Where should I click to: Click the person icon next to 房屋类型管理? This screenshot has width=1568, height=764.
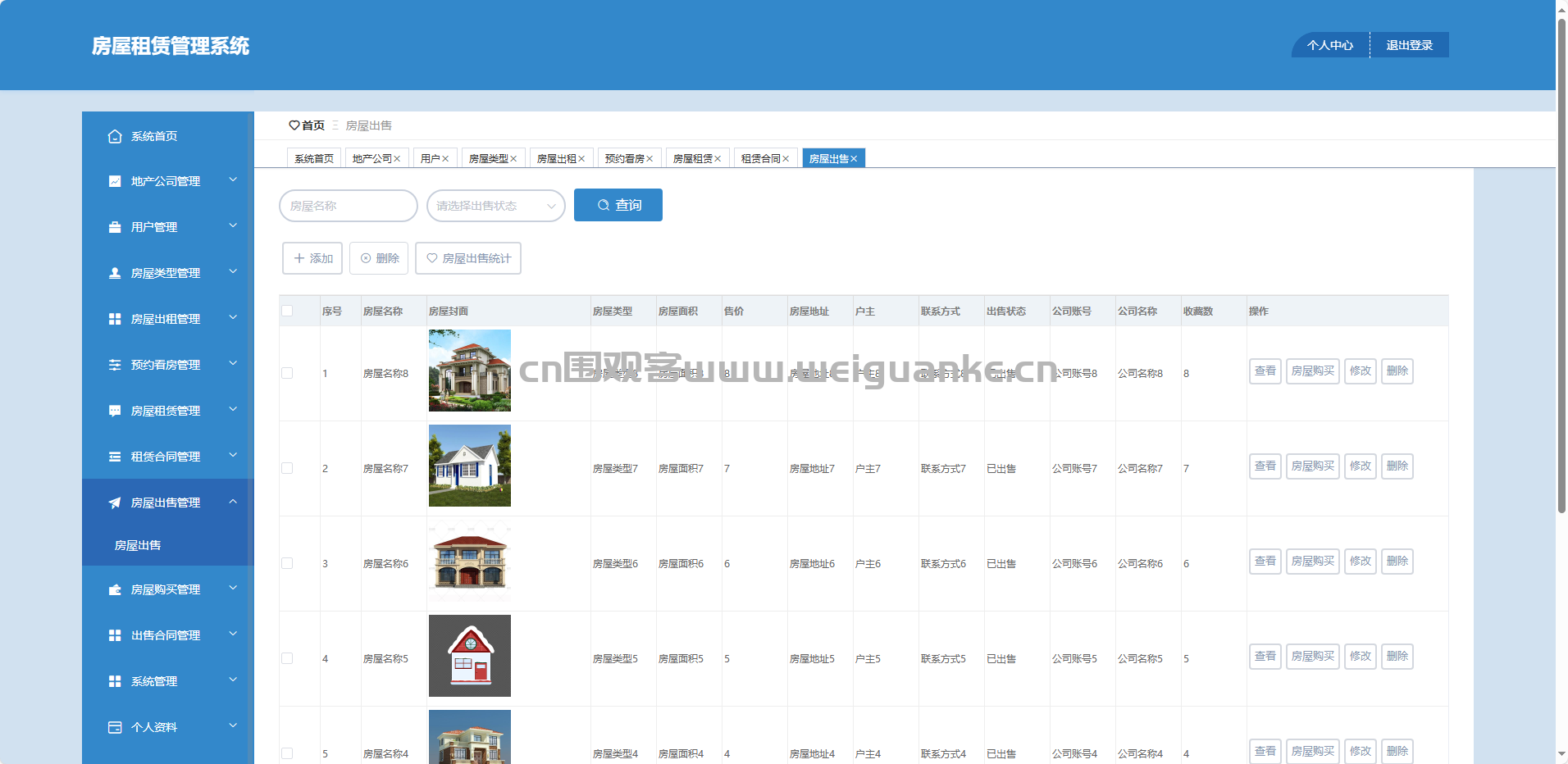point(115,273)
